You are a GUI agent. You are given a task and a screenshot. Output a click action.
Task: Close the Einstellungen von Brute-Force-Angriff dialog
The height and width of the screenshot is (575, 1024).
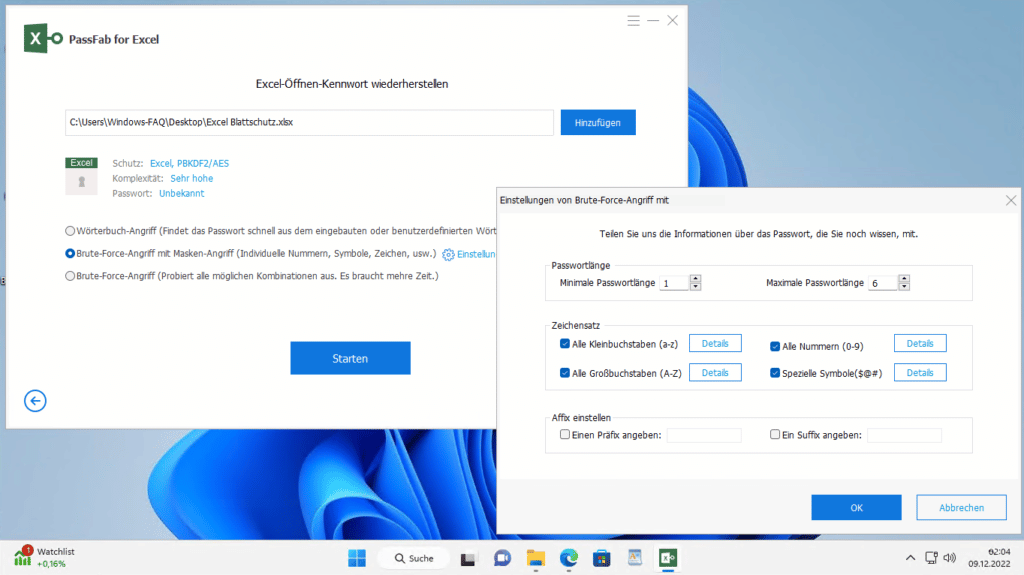pyautogui.click(x=1010, y=201)
